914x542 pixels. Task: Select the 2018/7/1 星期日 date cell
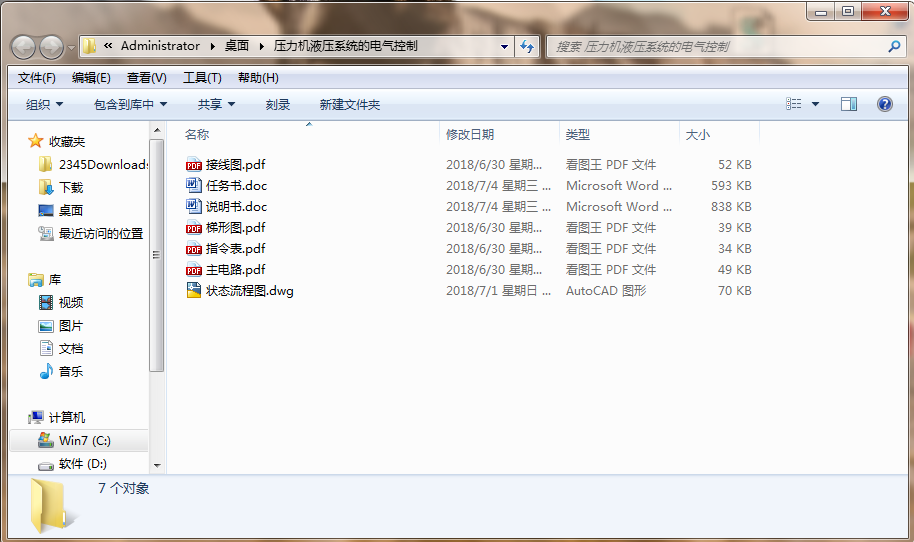point(498,290)
